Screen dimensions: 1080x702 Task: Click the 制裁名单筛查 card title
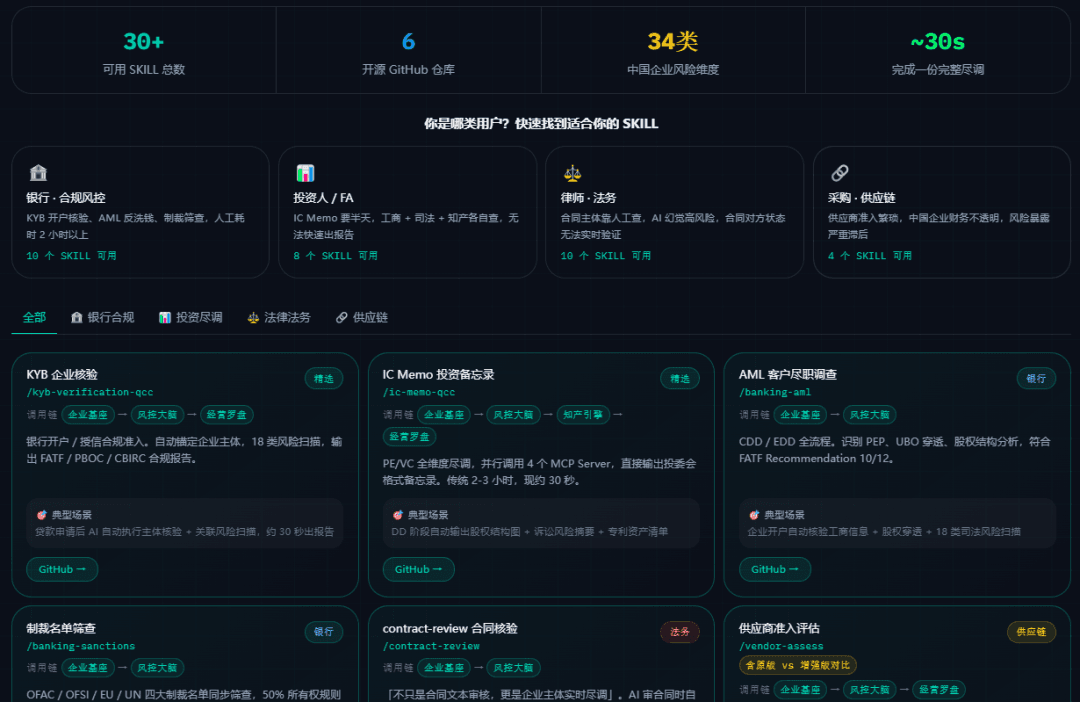[x=61, y=628]
